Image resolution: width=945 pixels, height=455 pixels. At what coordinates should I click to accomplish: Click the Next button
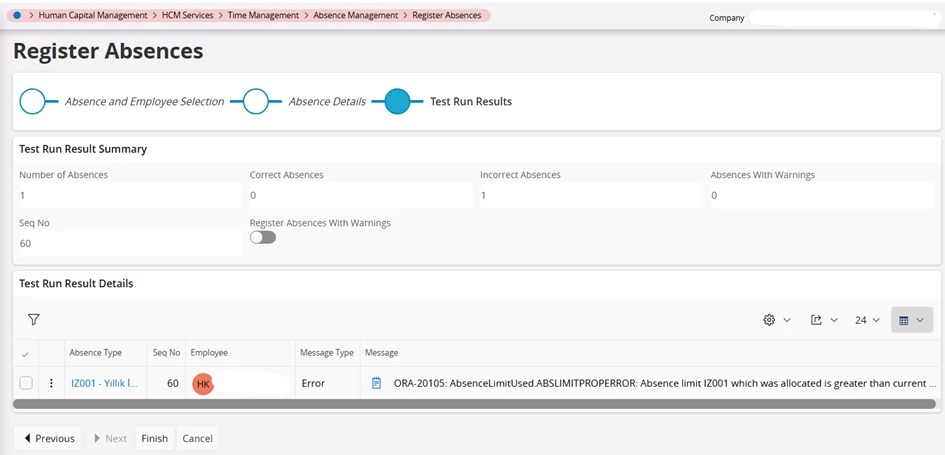[110, 438]
